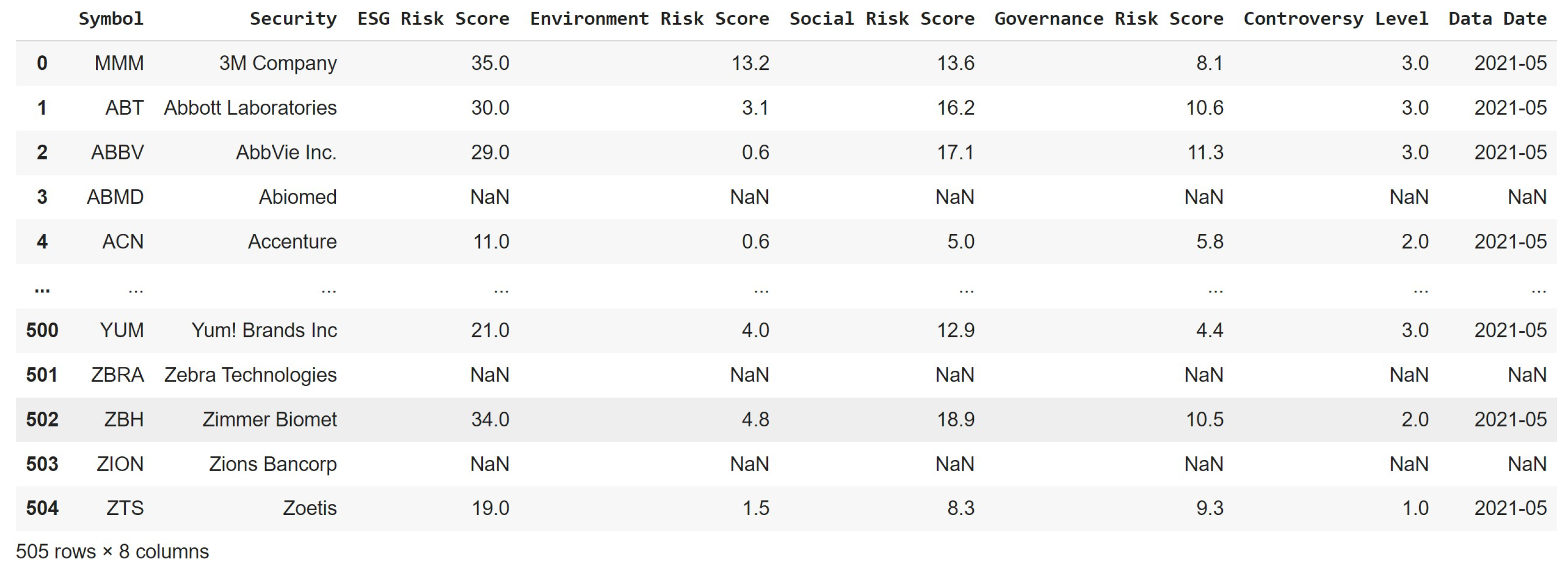This screenshot has width=1568, height=570.
Task: Click the Zebra Technologies cell
Action: (250, 375)
